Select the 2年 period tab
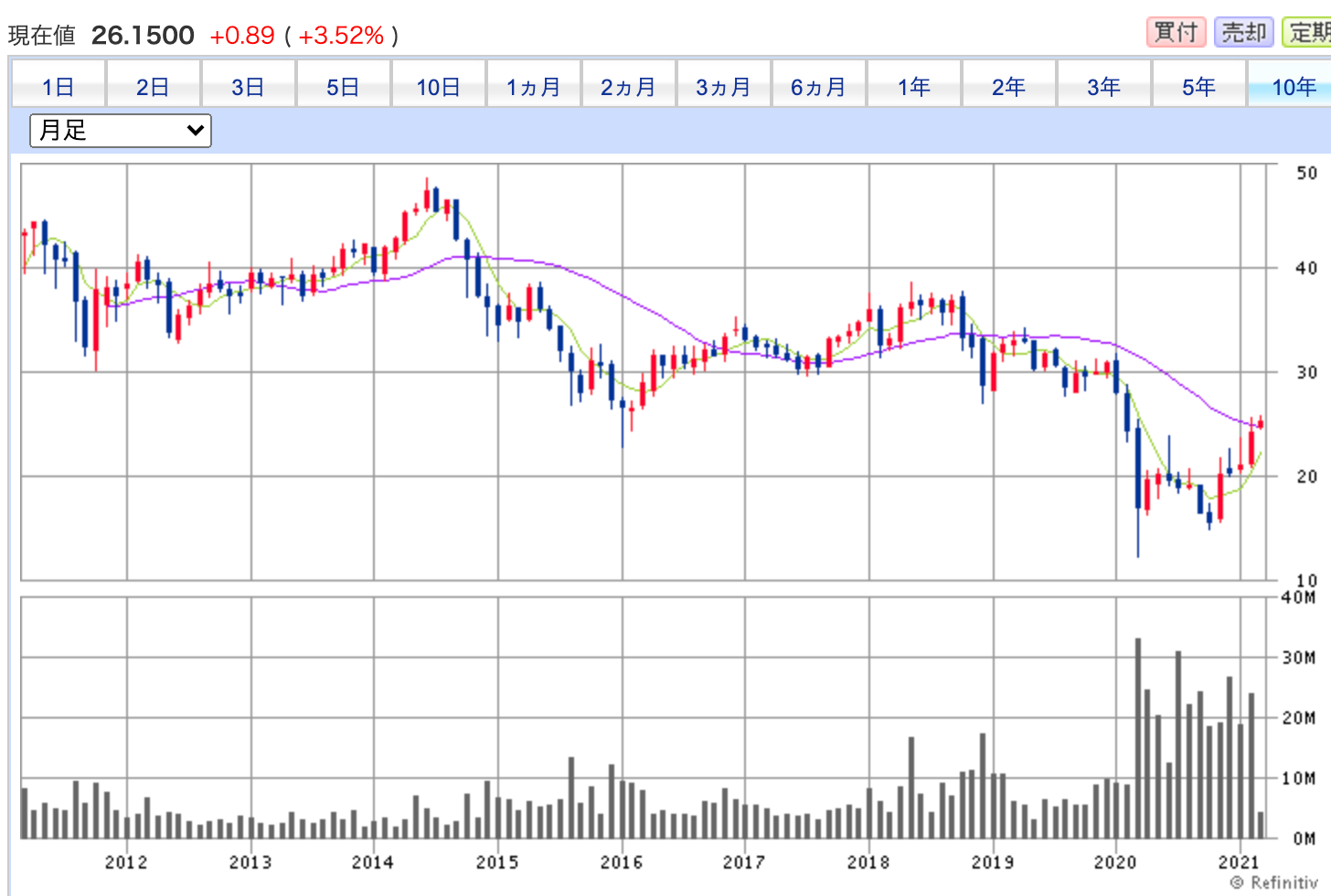The width and height of the screenshot is (1331, 896). pyautogui.click(x=1009, y=87)
